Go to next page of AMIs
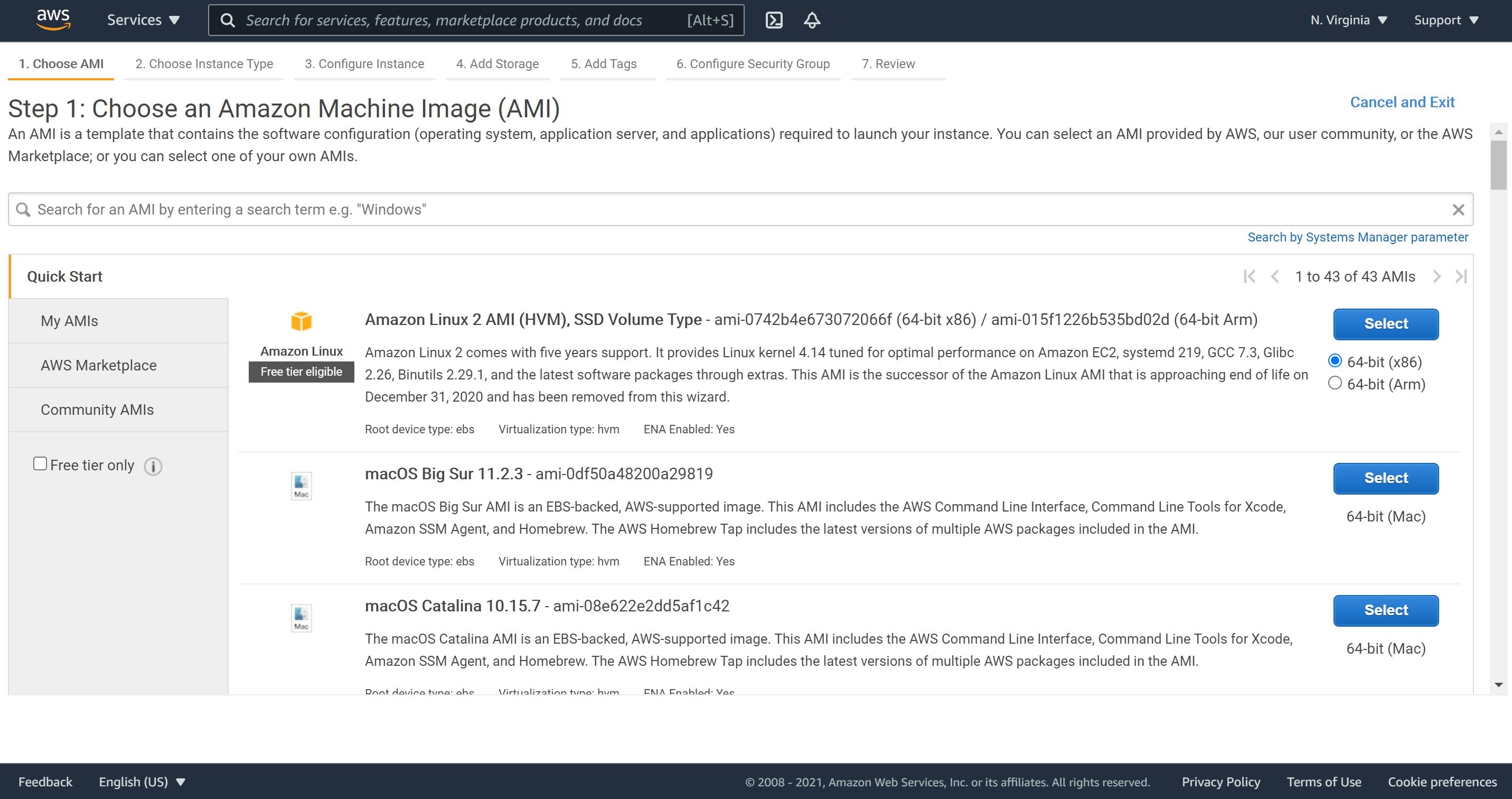 coord(1436,276)
